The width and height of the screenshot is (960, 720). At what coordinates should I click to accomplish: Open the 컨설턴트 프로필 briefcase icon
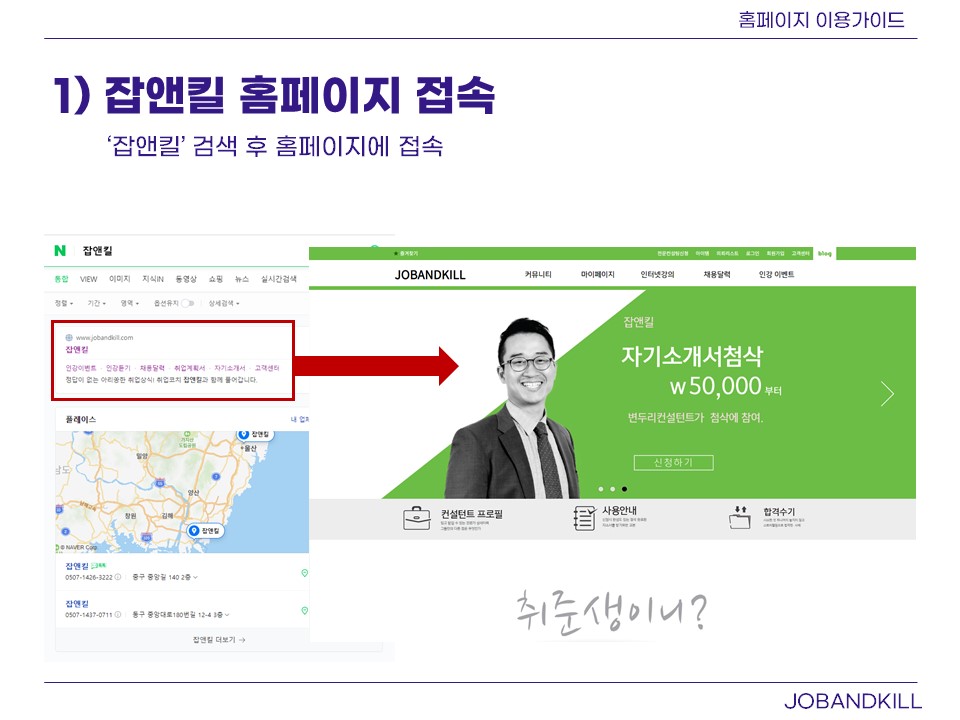[417, 518]
